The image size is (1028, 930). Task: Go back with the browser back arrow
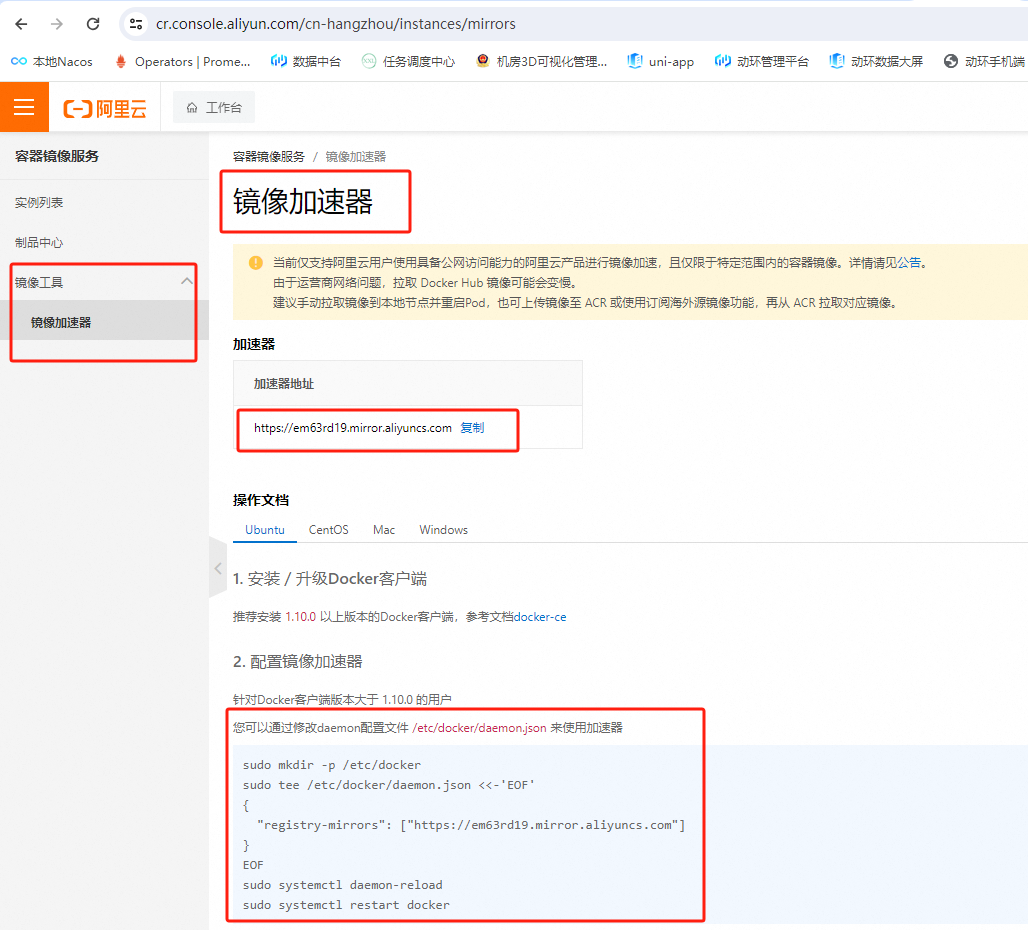22,24
